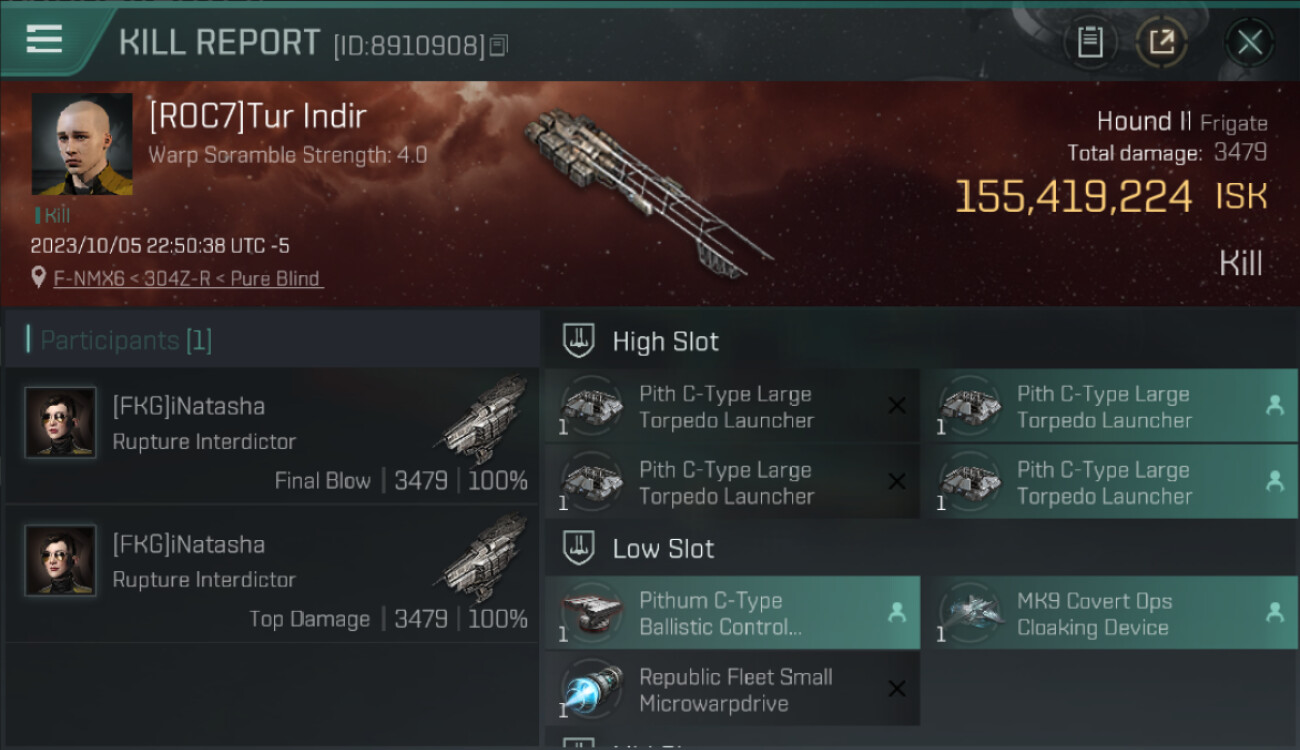Click the Republic Fleet Small Microwarpdrive icon
1300x750 pixels.
click(x=590, y=689)
